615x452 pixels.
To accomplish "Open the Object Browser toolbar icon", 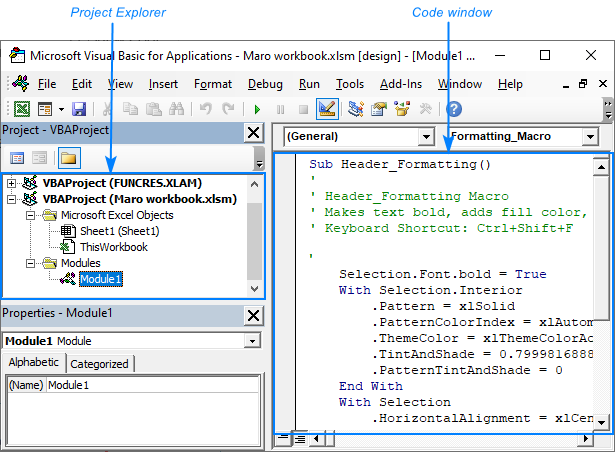I will click(x=402, y=109).
